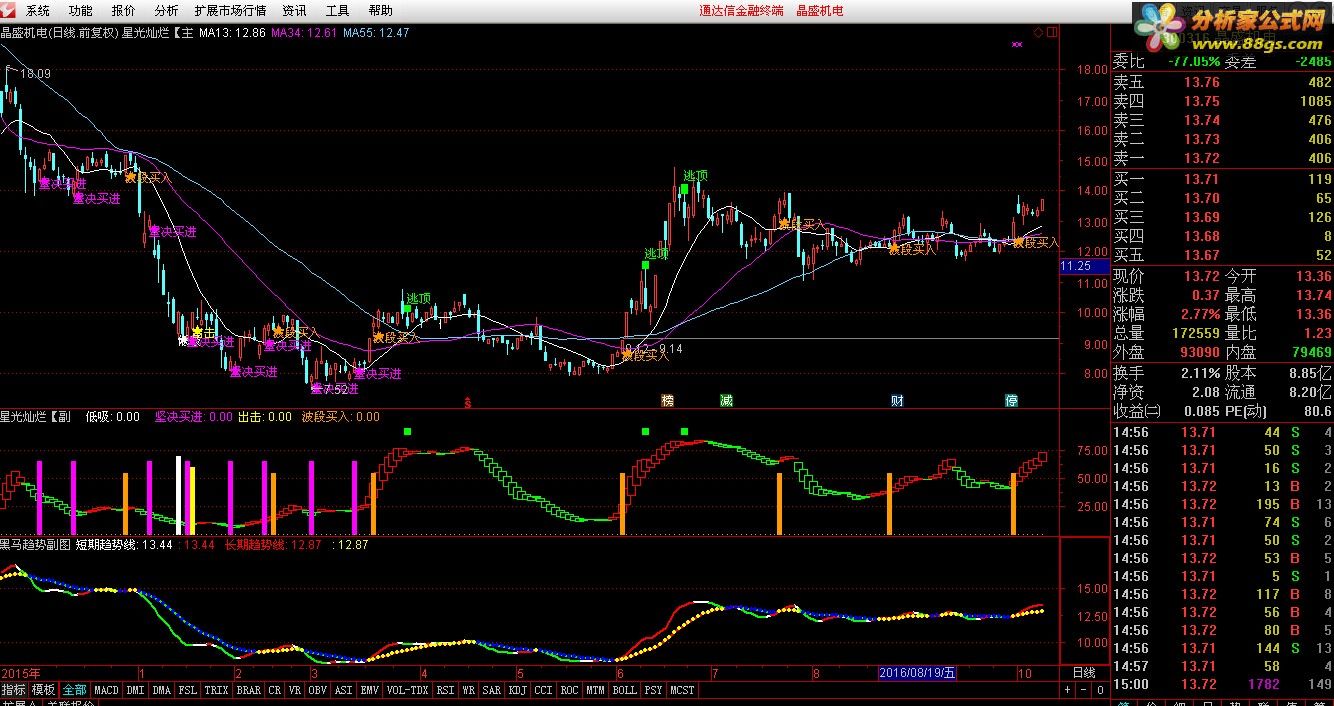This screenshot has width=1334, height=706.
Task: Switch to the MACD indicator
Action: click(x=106, y=690)
